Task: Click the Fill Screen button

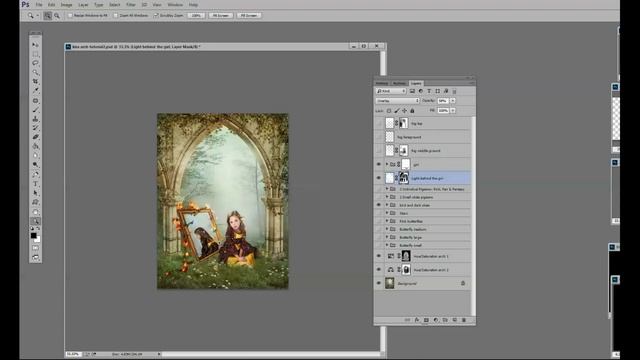Action: pyautogui.click(x=249, y=16)
